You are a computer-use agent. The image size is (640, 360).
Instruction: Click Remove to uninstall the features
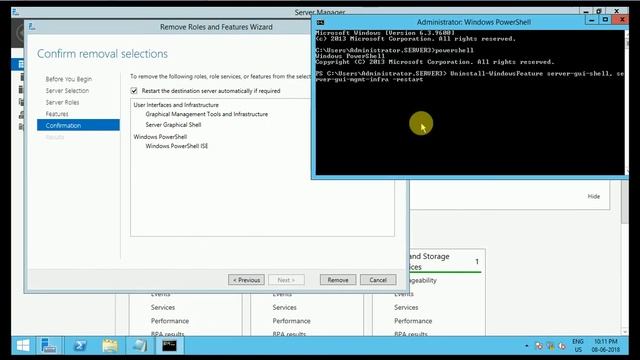coord(338,280)
